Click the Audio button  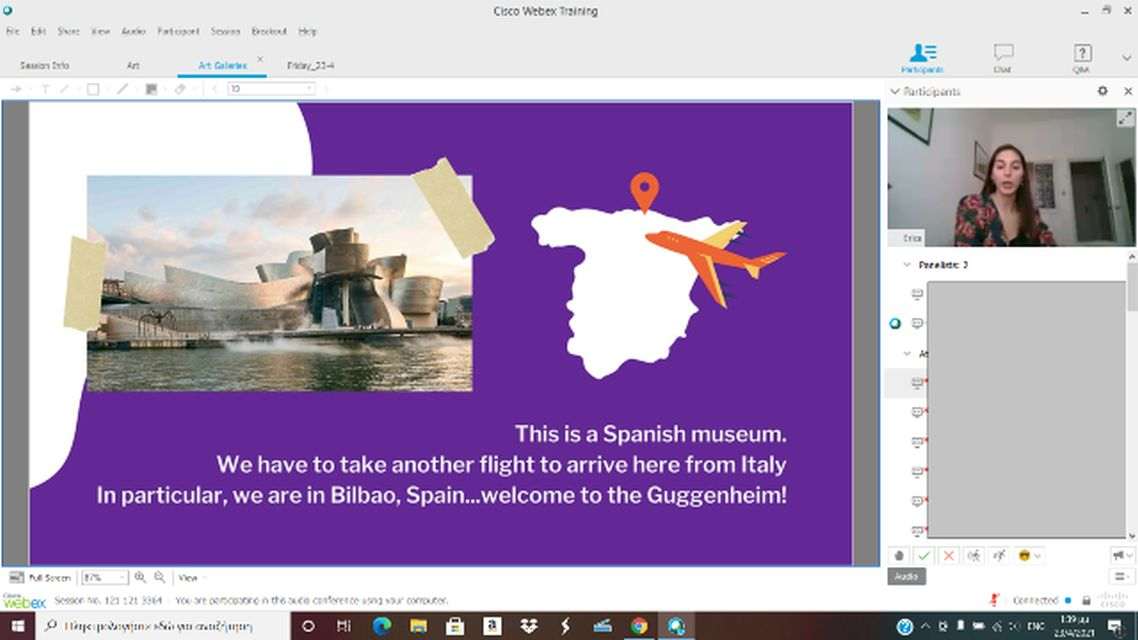coord(906,576)
